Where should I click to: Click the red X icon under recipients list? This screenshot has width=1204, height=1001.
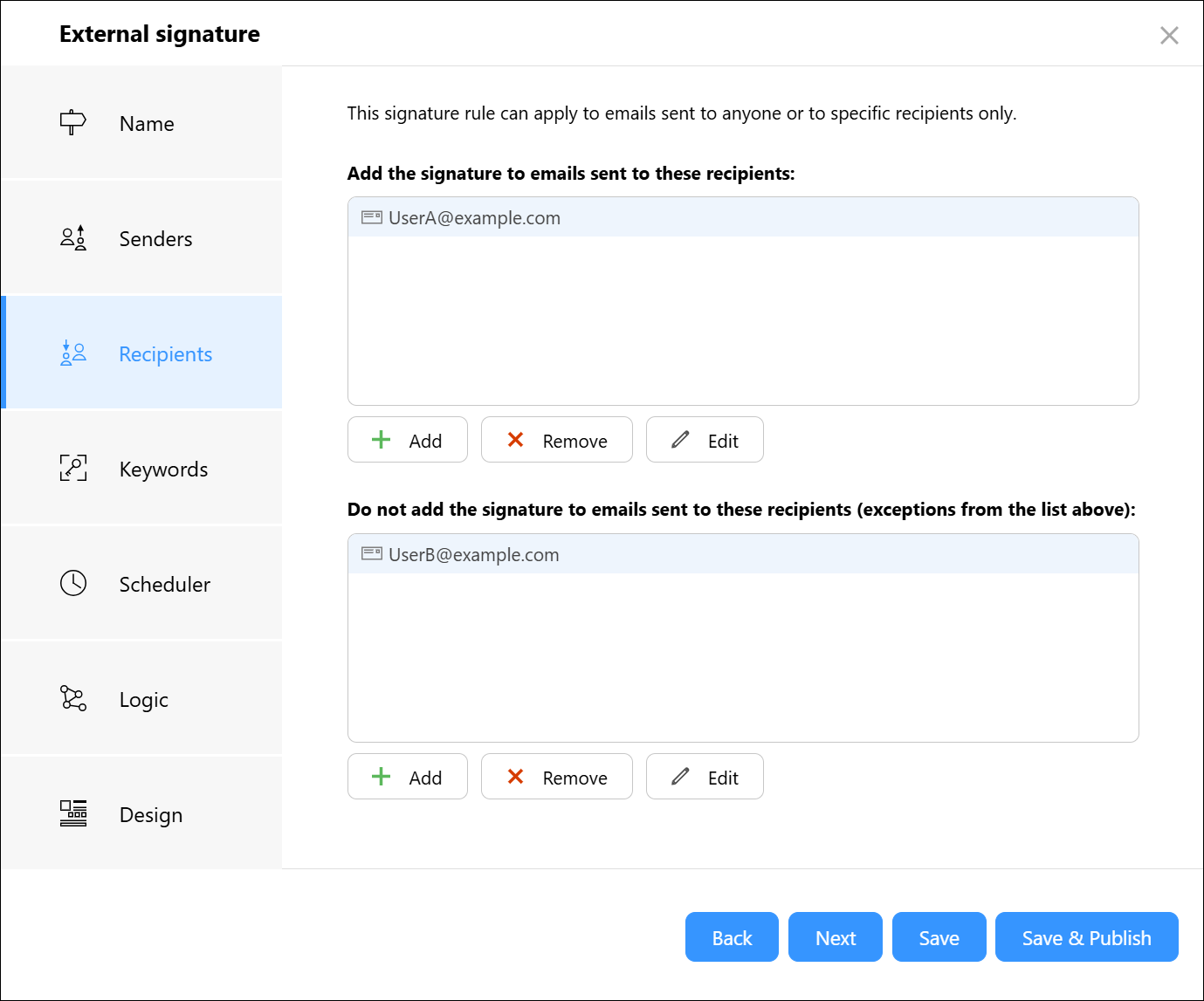(x=515, y=440)
